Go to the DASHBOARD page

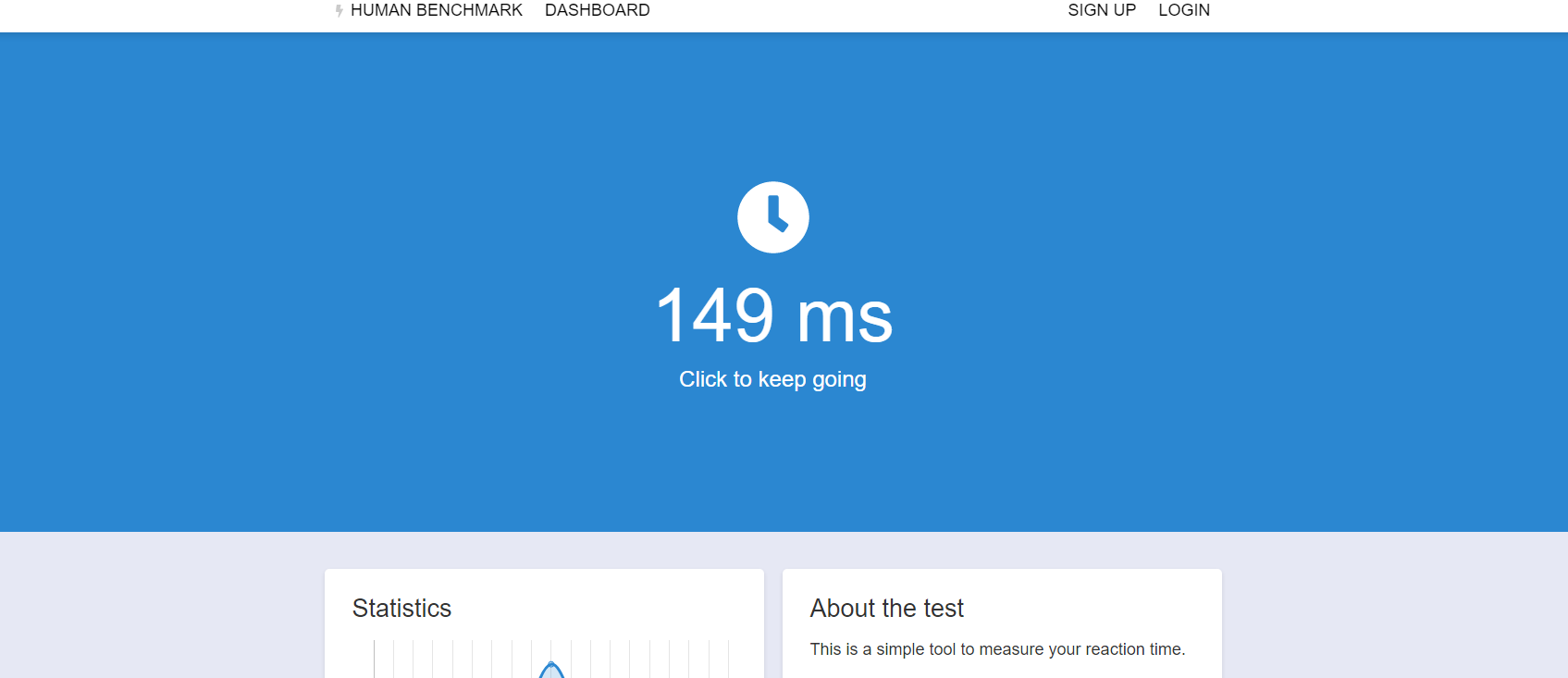[x=597, y=10]
